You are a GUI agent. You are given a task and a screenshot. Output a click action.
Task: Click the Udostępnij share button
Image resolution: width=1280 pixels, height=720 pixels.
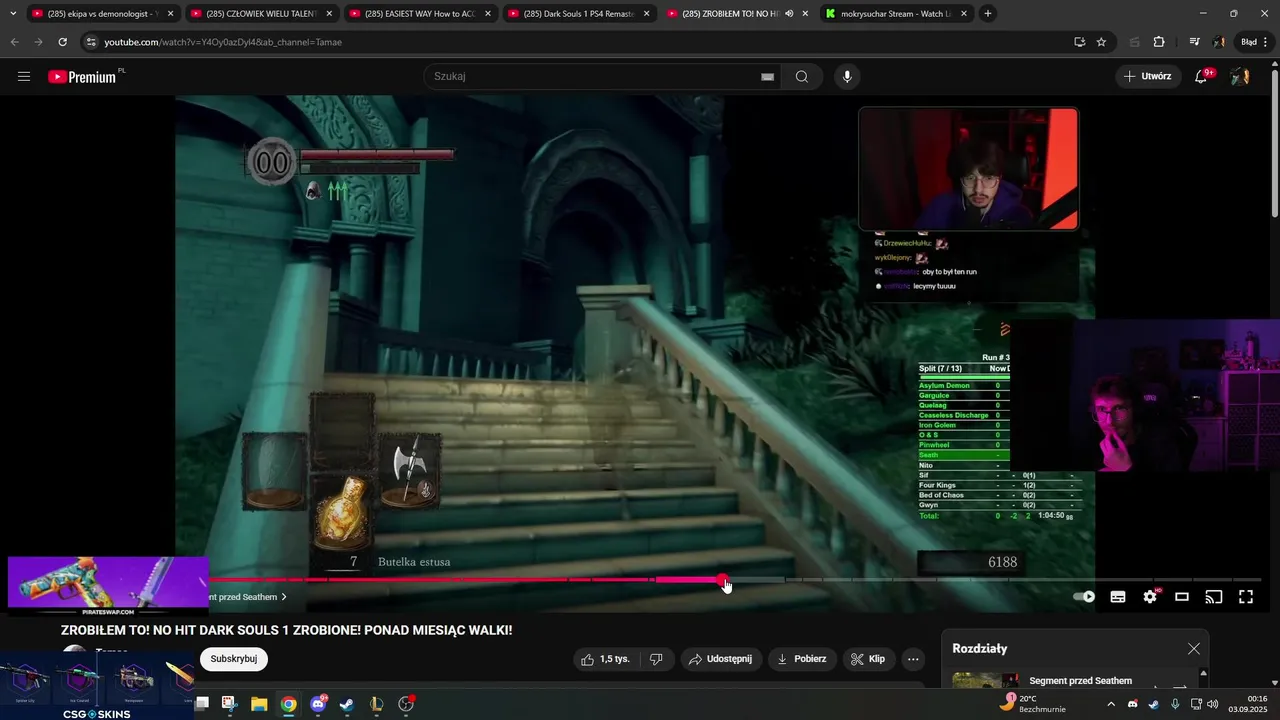coord(722,659)
